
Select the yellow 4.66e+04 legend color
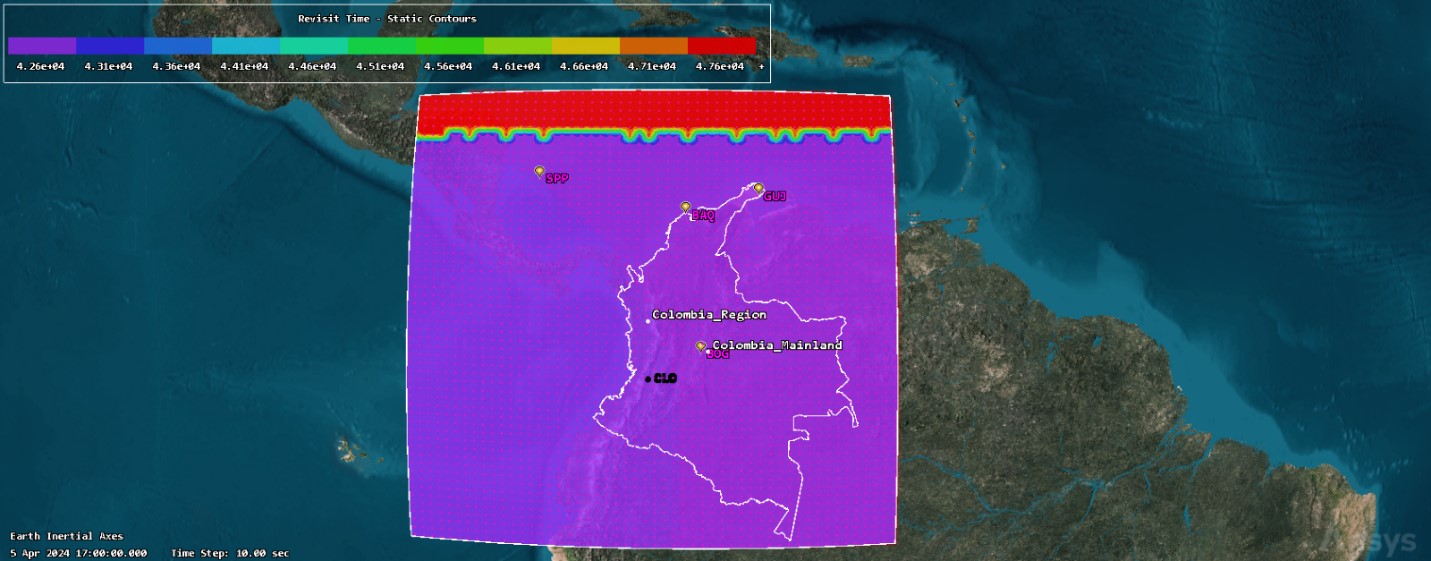pyautogui.click(x=586, y=46)
